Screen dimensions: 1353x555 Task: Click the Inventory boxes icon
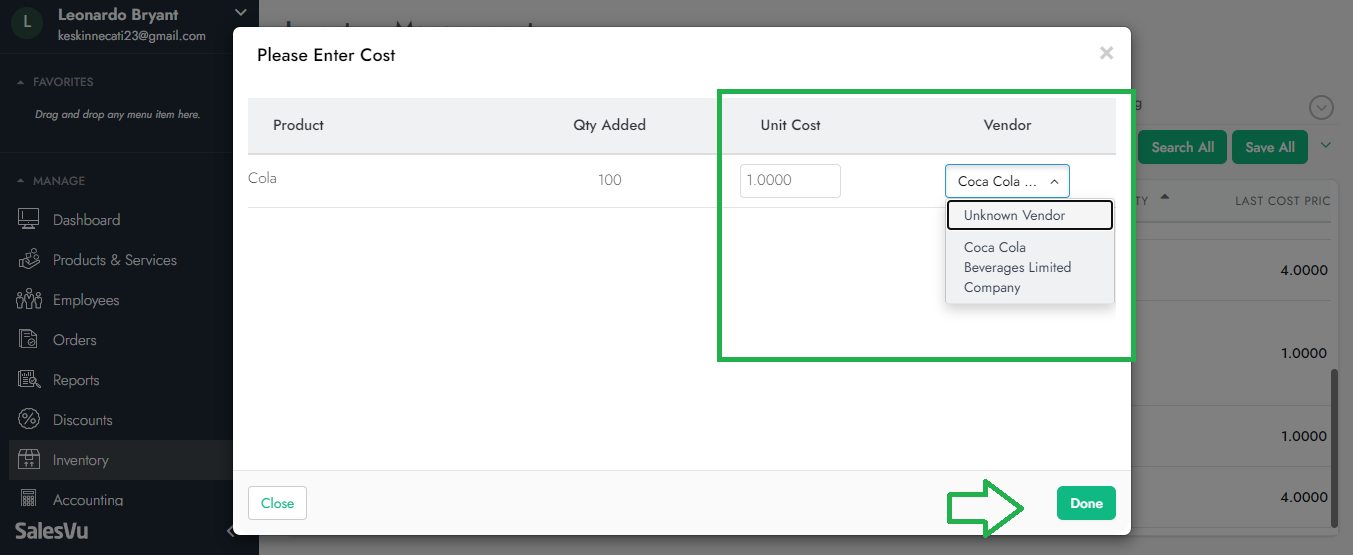pos(29,460)
